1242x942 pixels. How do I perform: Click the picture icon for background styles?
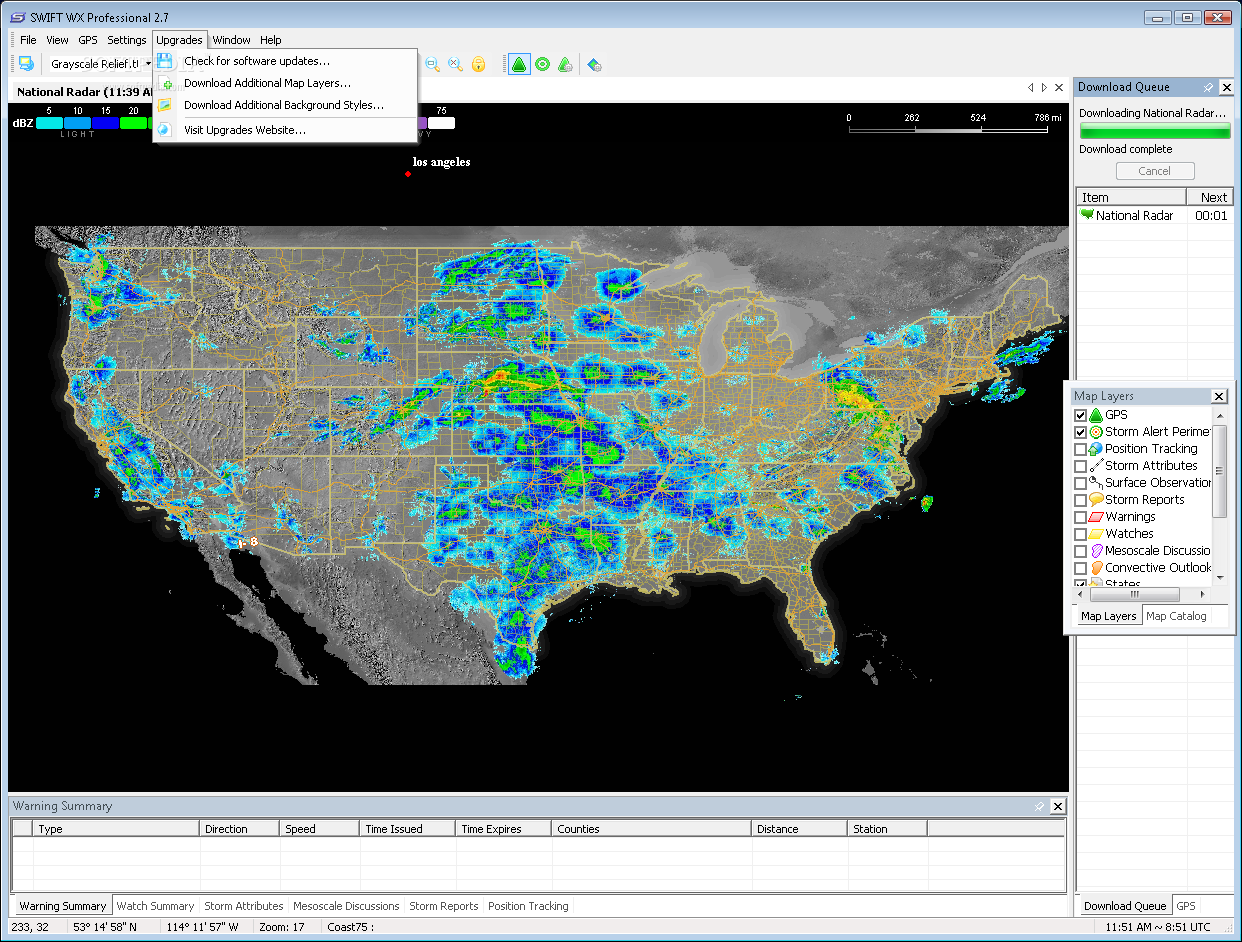click(x=165, y=105)
